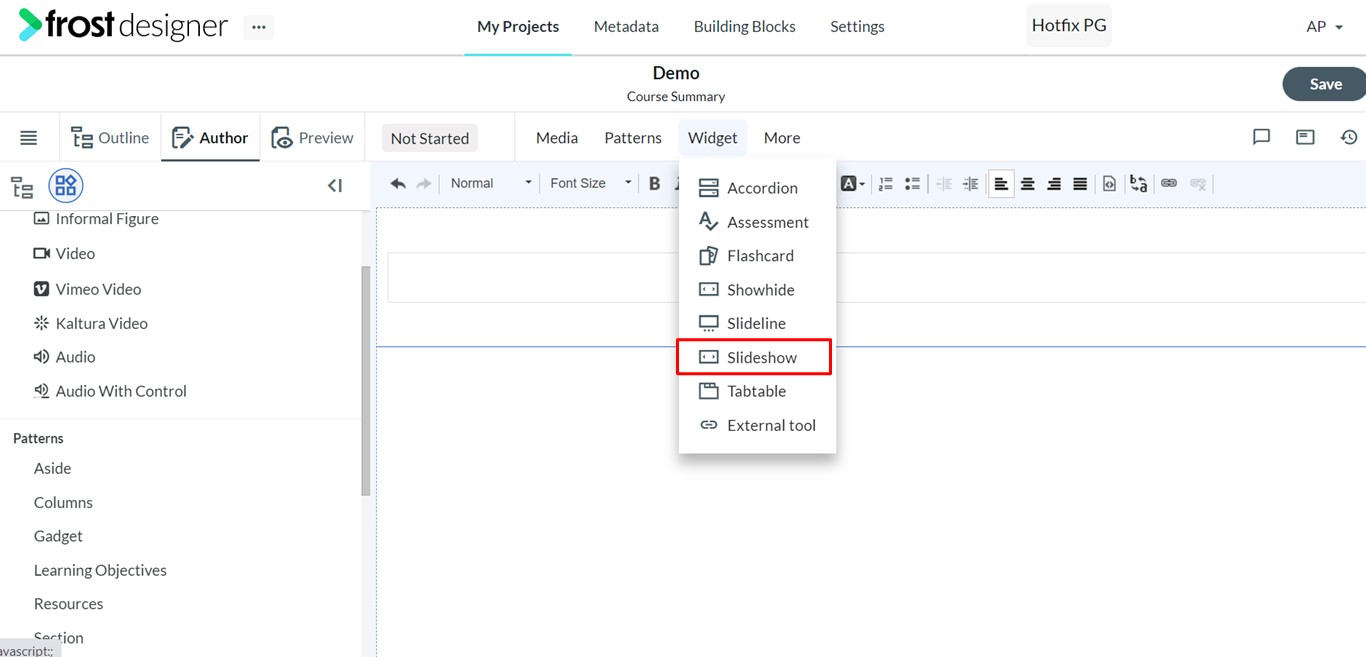This screenshot has width=1366, height=657.
Task: Select the numbered list icon
Action: (x=885, y=184)
